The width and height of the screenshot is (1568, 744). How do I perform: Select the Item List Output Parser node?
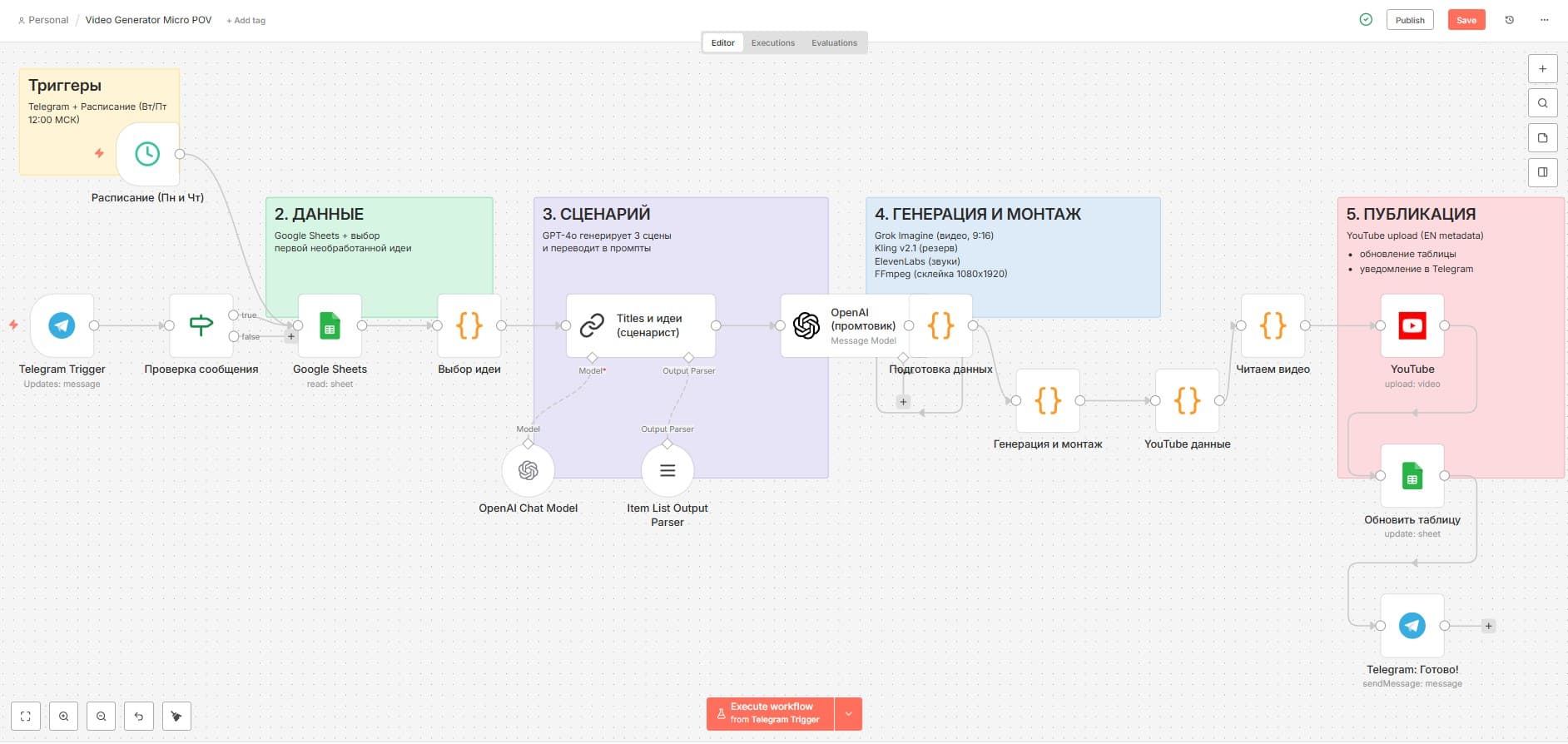[667, 471]
